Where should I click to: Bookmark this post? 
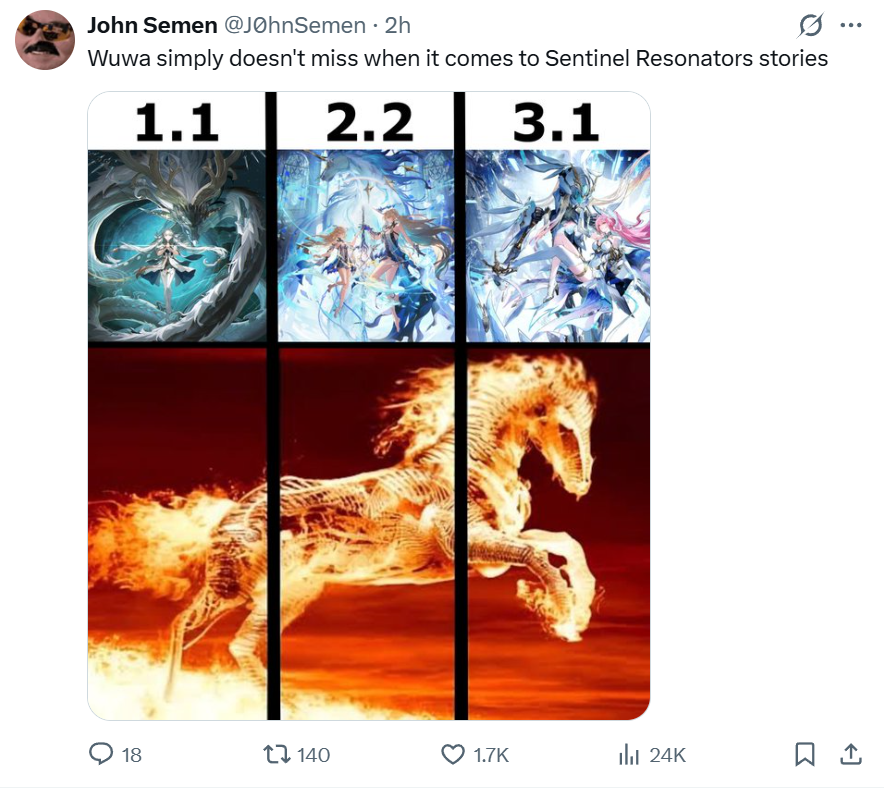(805, 754)
